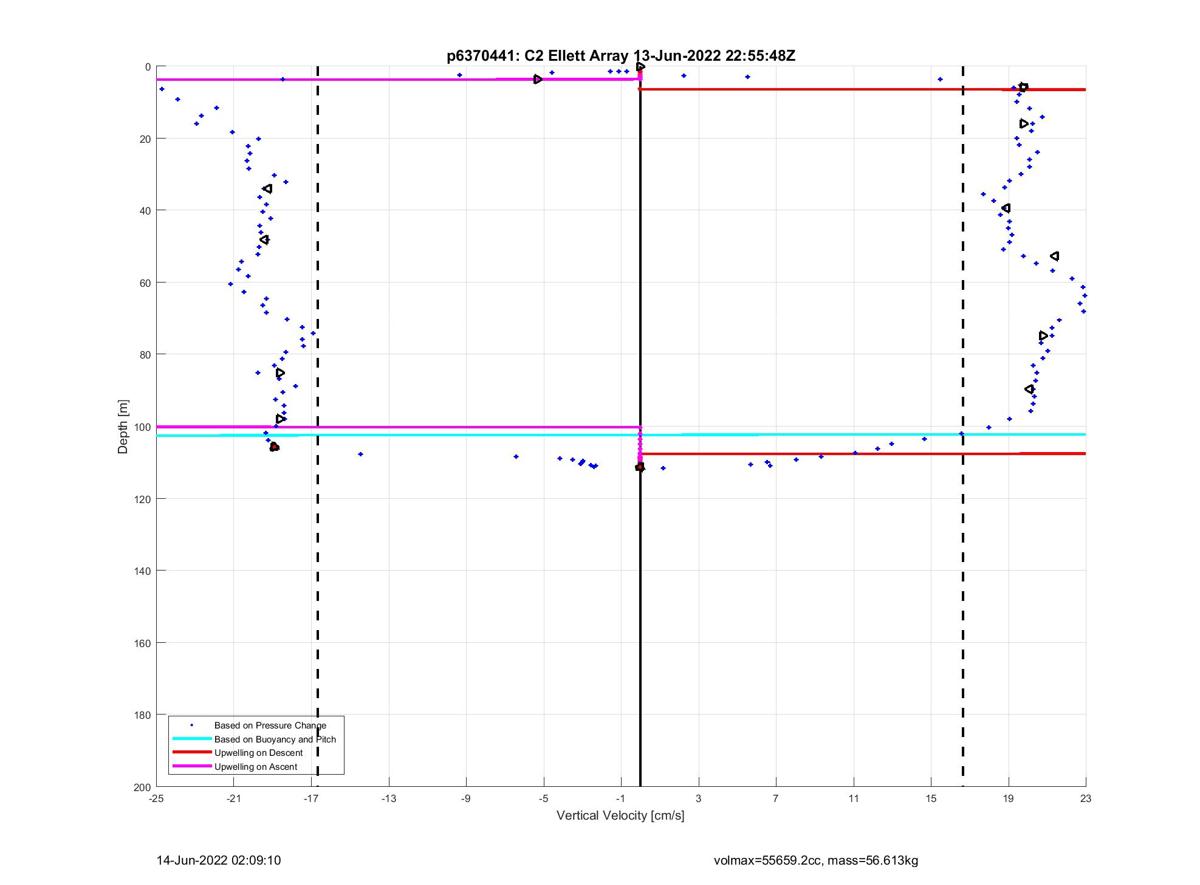The image size is (1200, 885).
Task: Click the cyan line sample in legend
Action: pos(191,739)
